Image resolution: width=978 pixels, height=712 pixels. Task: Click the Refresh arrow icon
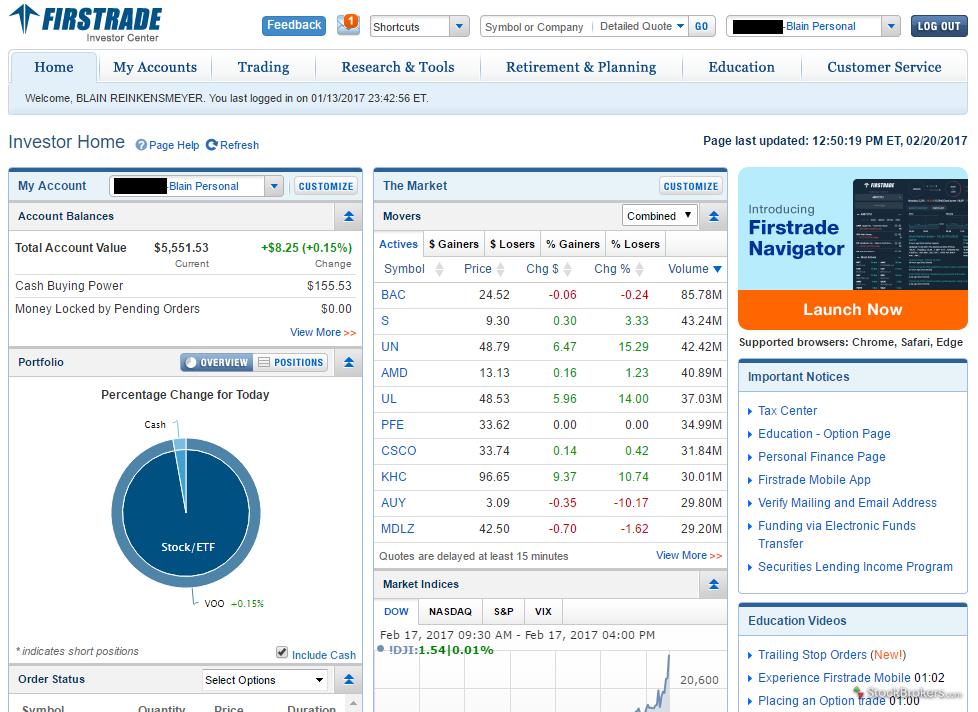pyautogui.click(x=212, y=145)
